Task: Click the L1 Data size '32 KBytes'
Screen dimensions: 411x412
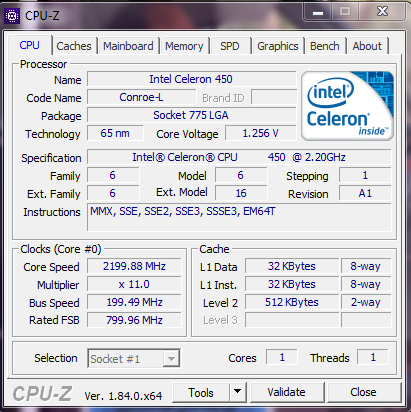Action: click(x=292, y=266)
